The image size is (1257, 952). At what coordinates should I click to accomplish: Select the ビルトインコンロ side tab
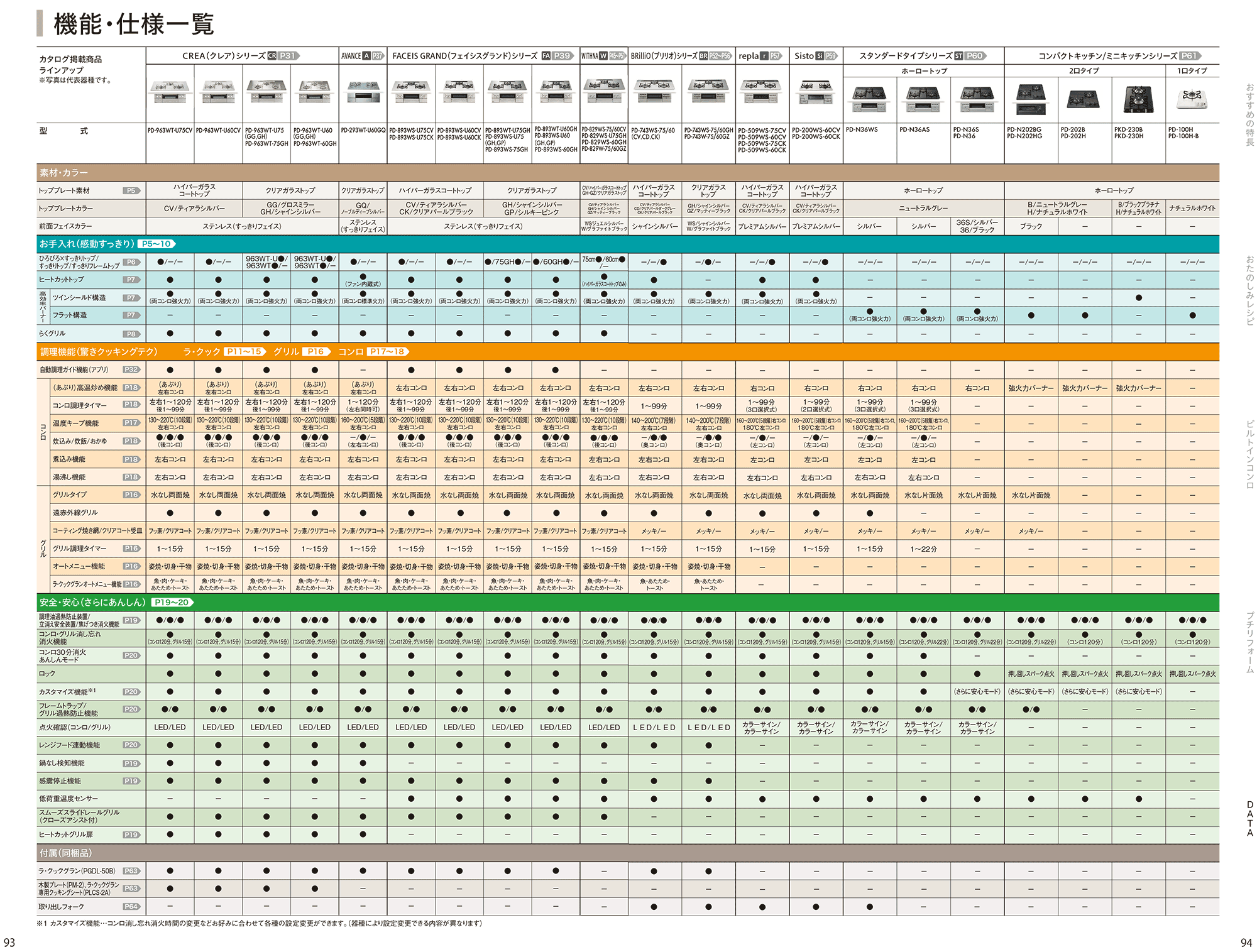(x=1249, y=455)
